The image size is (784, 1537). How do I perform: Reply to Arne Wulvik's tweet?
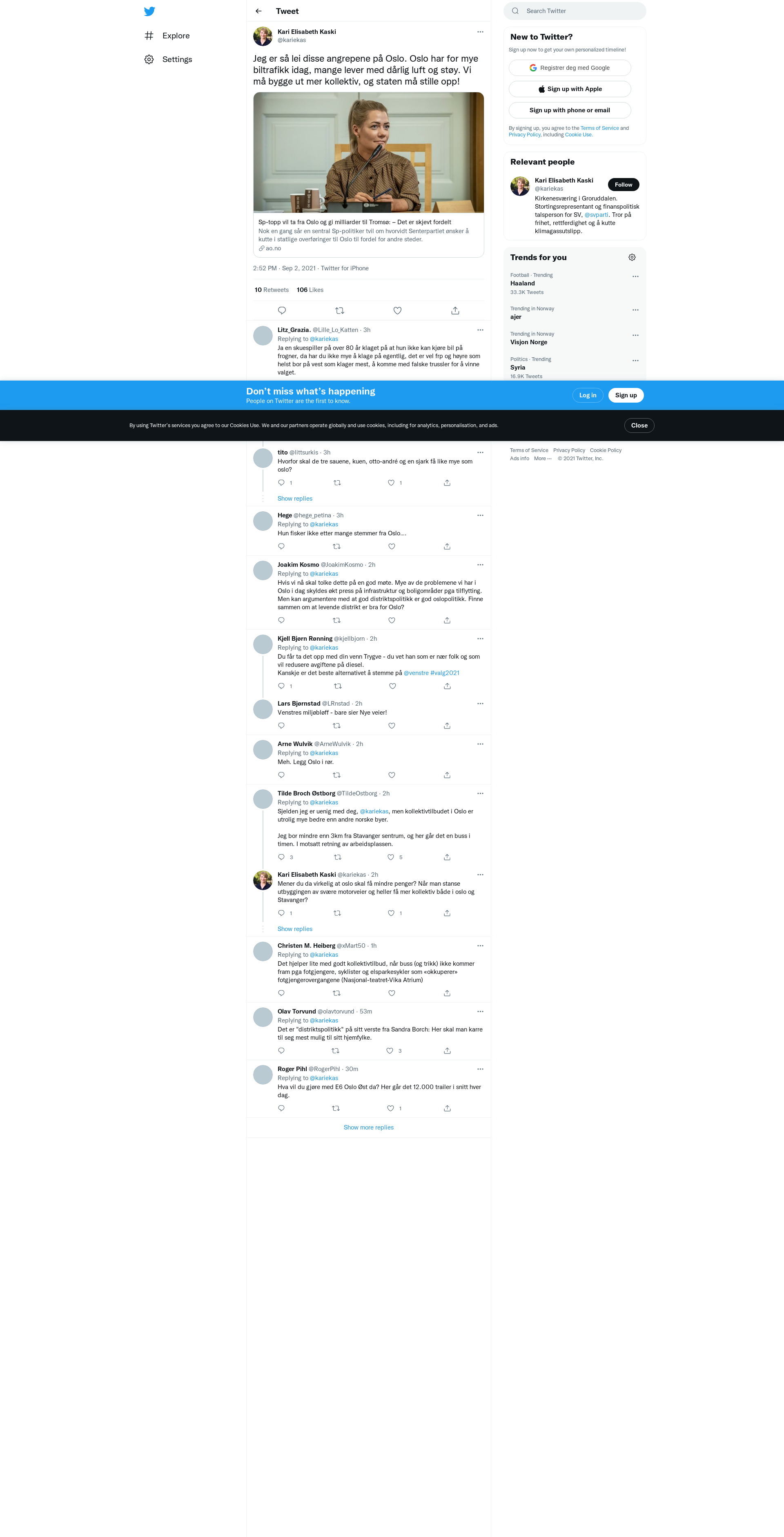282,776
